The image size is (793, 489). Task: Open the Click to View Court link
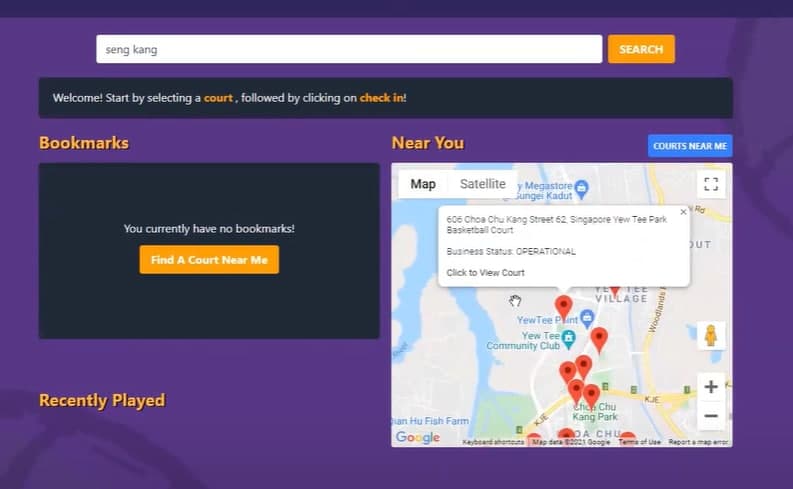coord(485,272)
